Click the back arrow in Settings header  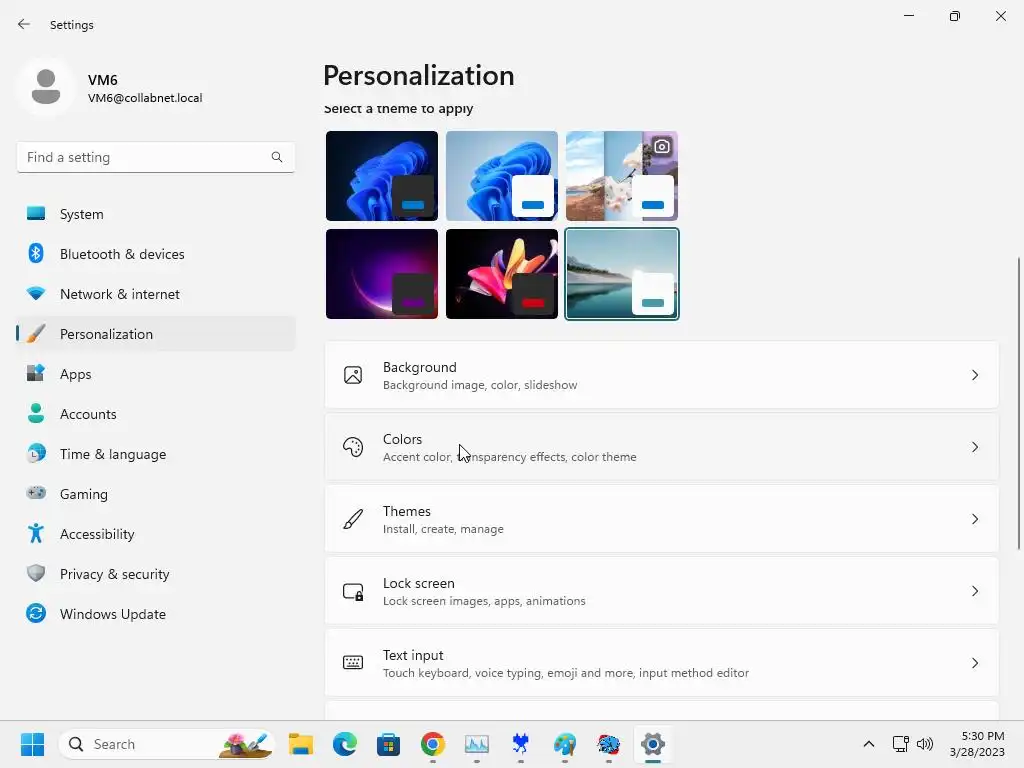tap(24, 24)
